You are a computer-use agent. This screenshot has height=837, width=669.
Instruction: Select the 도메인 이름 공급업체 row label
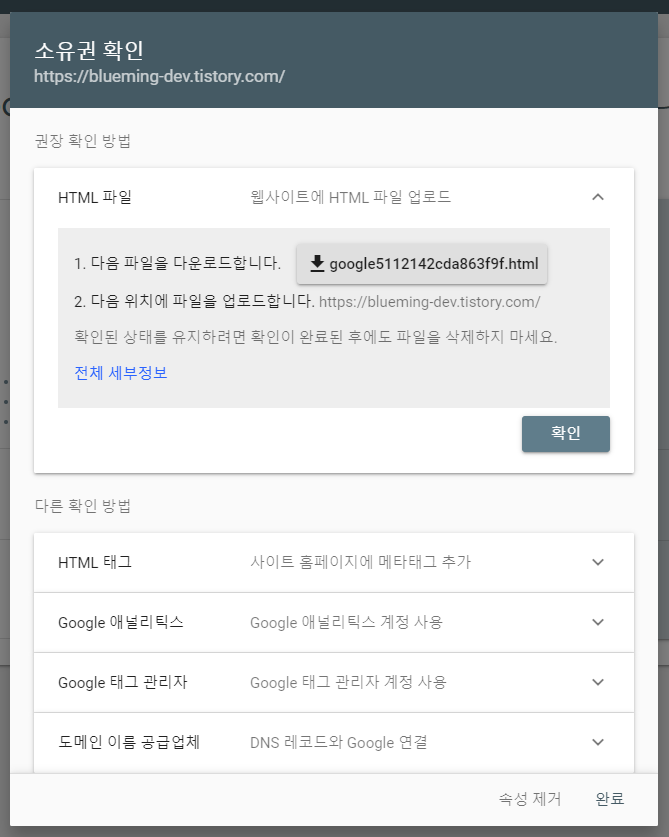129,742
